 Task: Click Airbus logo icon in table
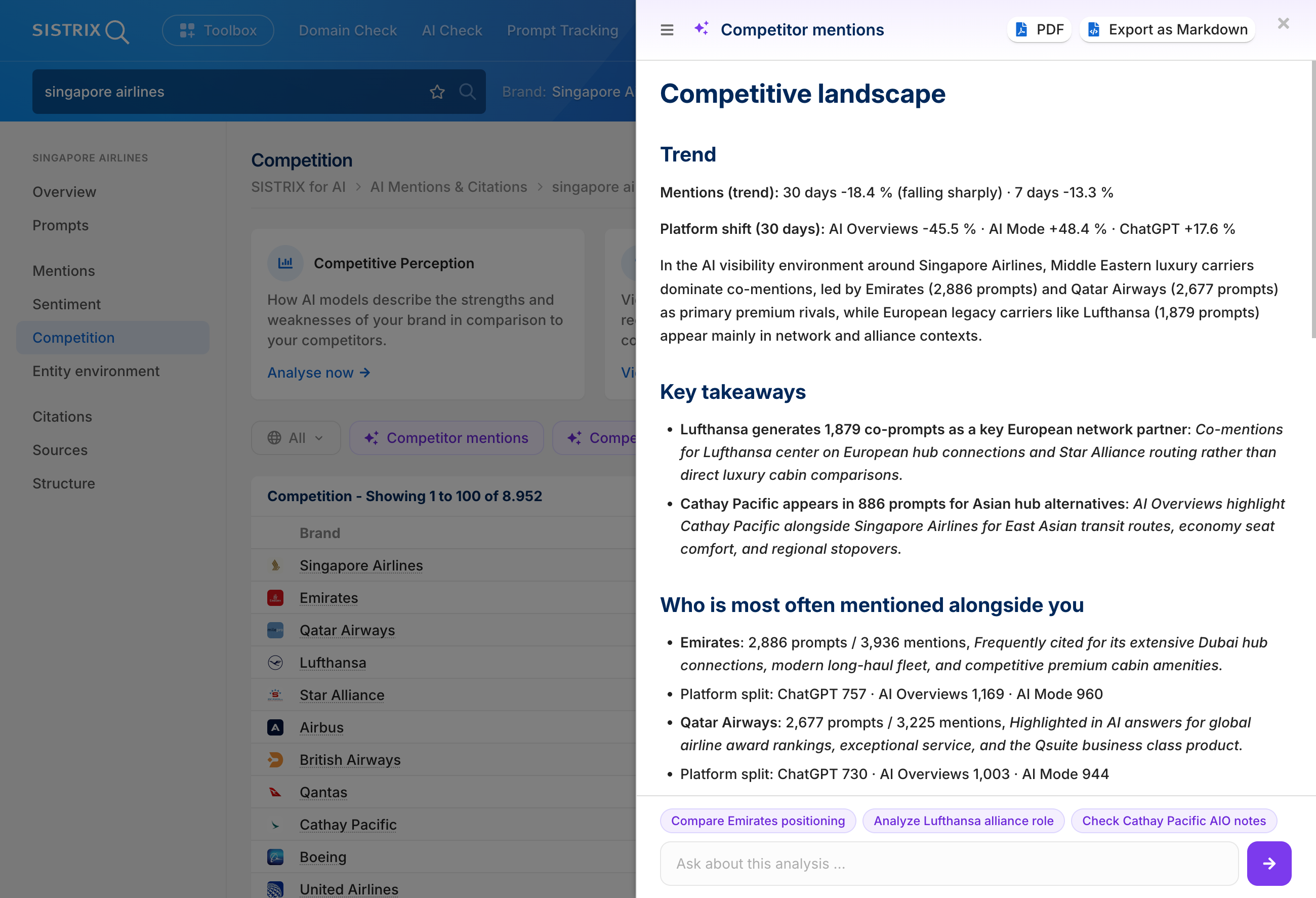coord(275,727)
